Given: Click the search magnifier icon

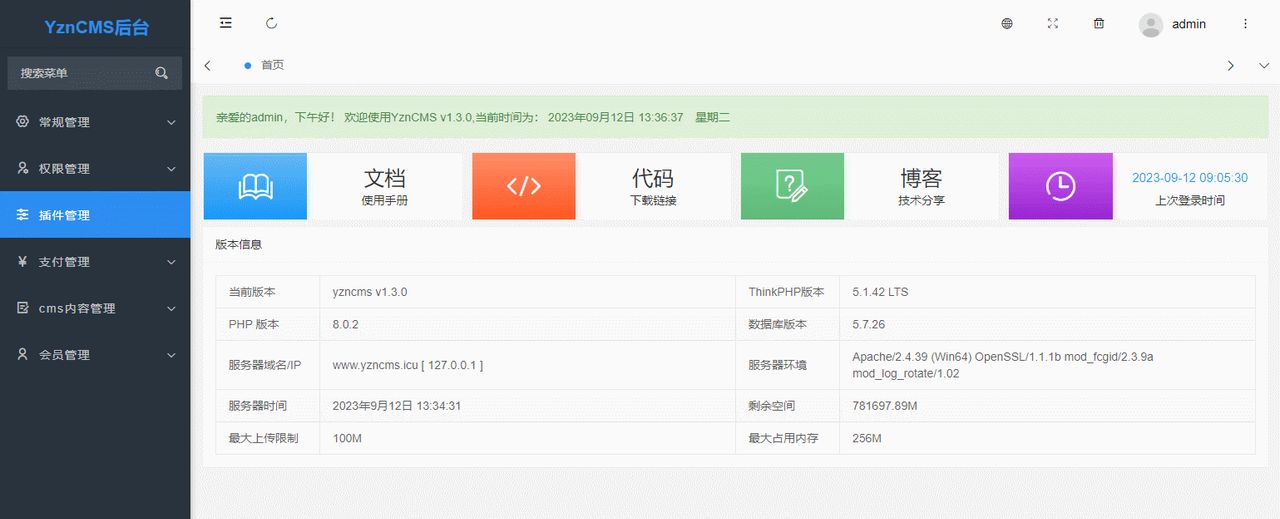Looking at the screenshot, I should (x=162, y=73).
